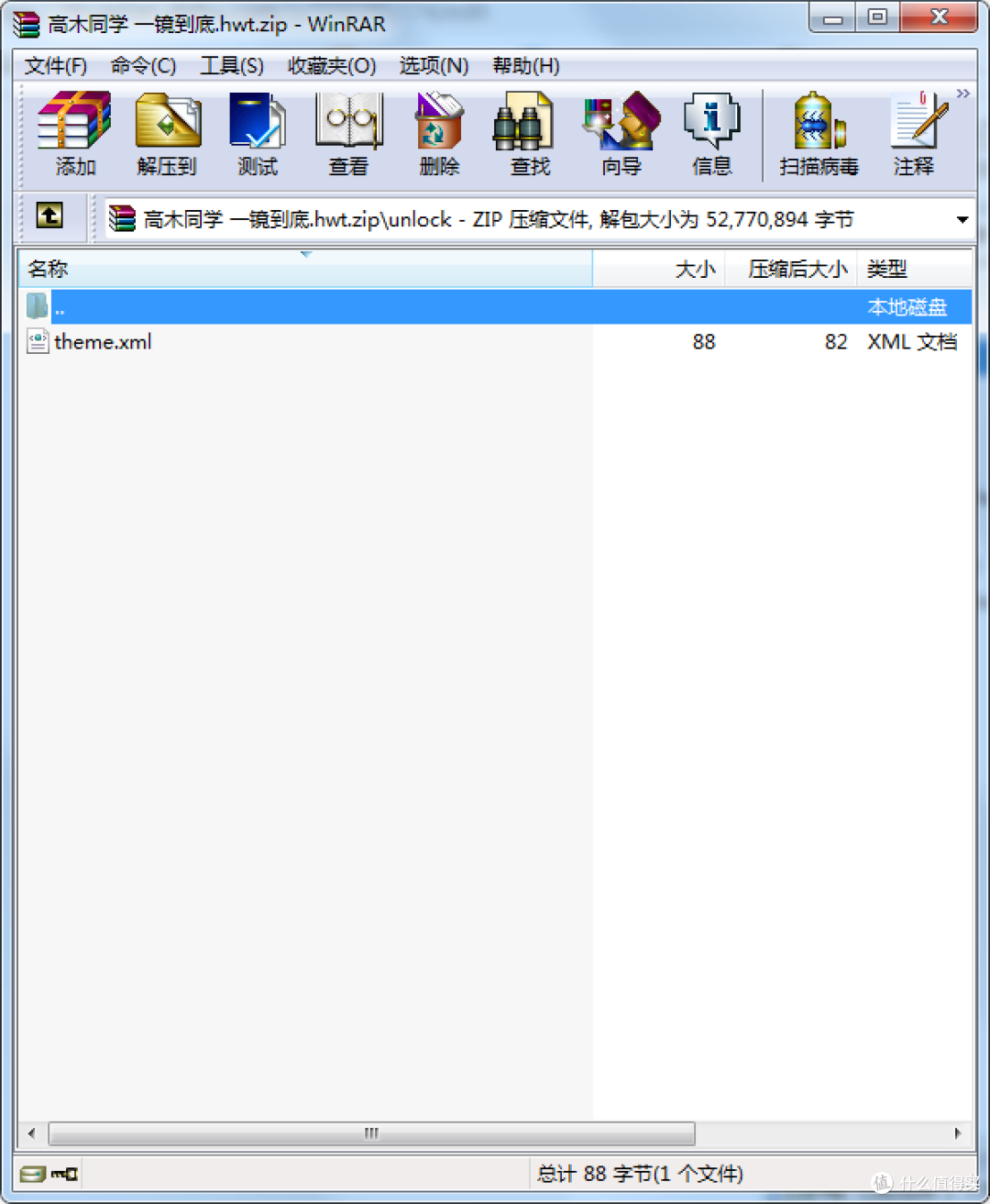Open the address path dropdown arrow
This screenshot has width=990, height=1204.
[962, 220]
